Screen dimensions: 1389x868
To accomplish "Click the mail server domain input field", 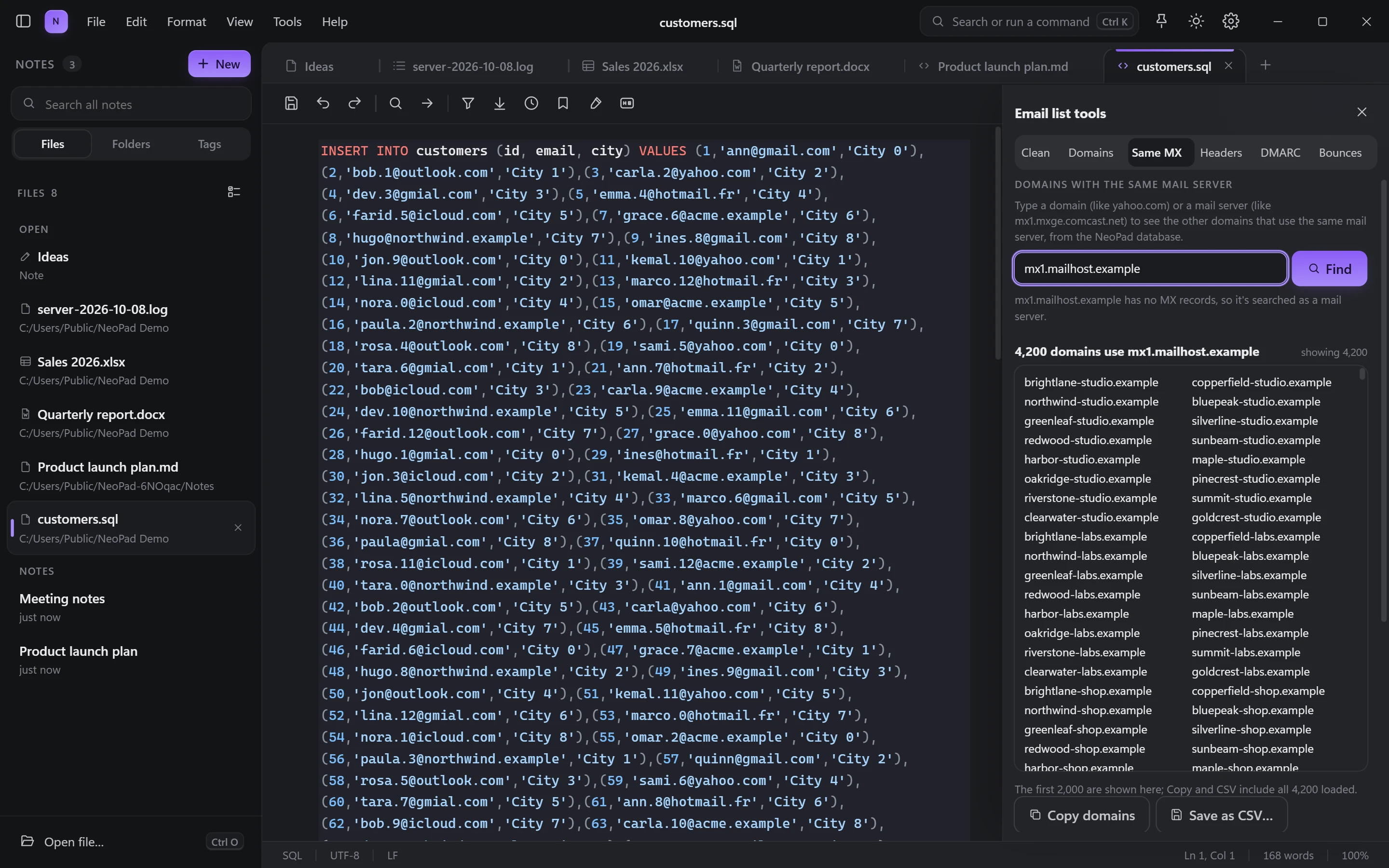I will pos(1150,269).
